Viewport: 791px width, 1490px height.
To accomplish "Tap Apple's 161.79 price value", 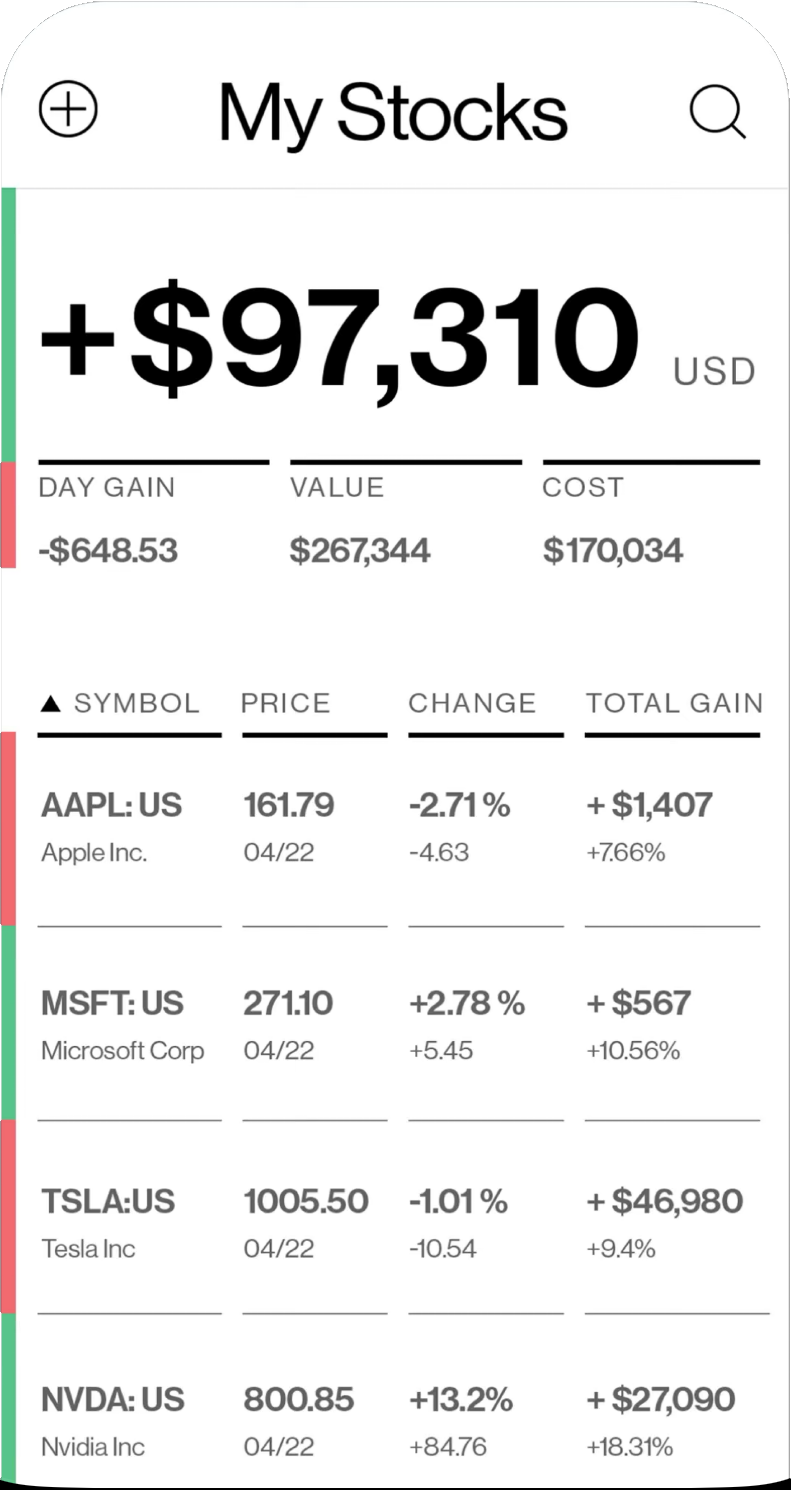I will (289, 805).
